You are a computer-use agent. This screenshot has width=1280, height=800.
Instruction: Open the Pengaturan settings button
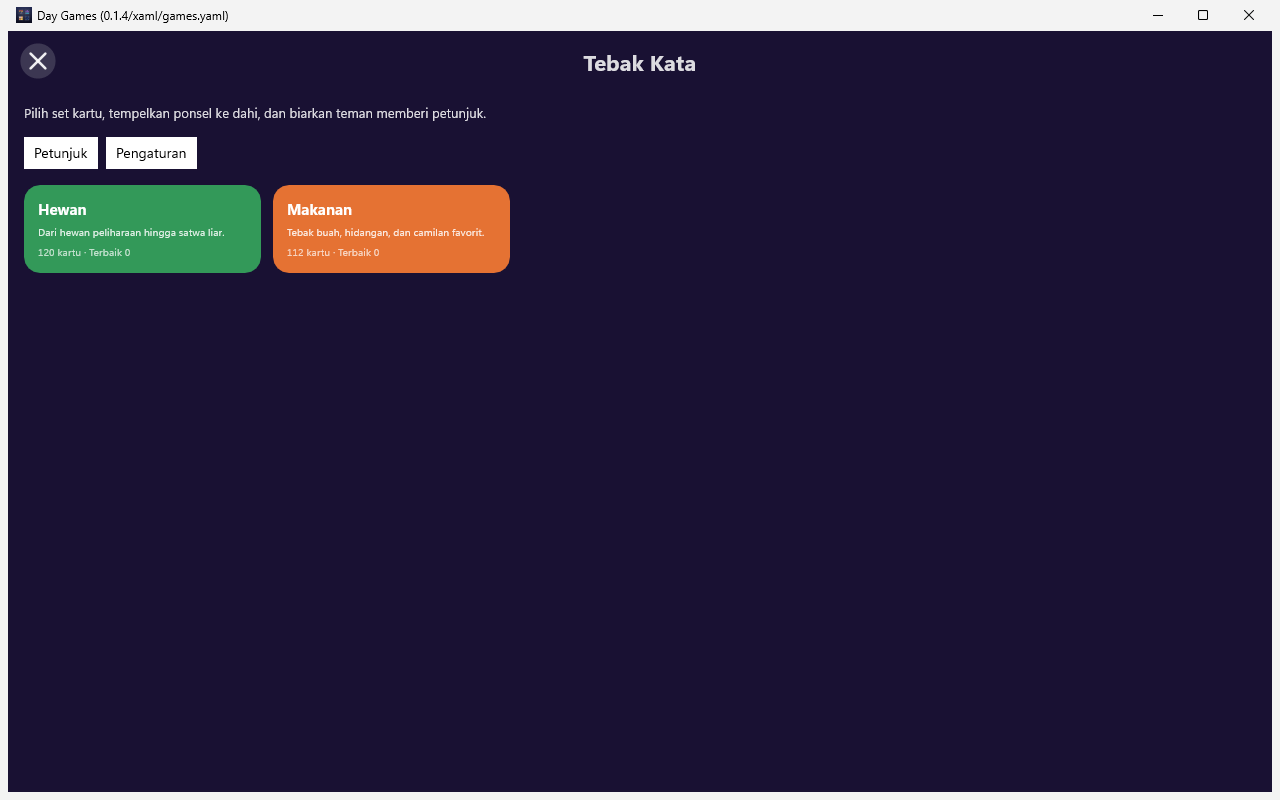pyautogui.click(x=151, y=153)
